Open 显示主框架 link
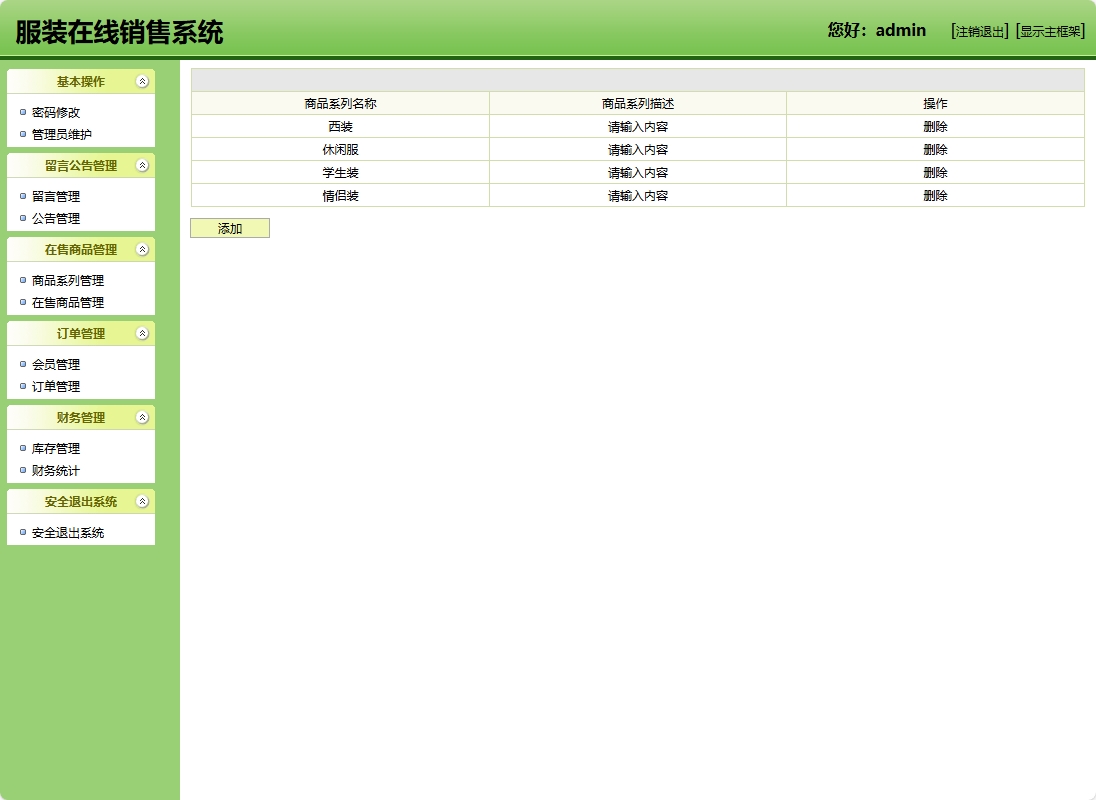This screenshot has height=800, width=1096. [1049, 31]
